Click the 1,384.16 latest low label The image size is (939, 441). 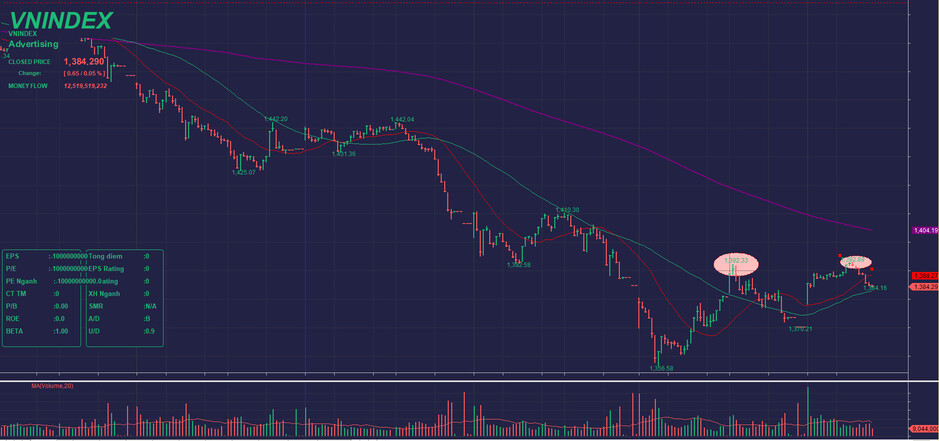coord(875,288)
